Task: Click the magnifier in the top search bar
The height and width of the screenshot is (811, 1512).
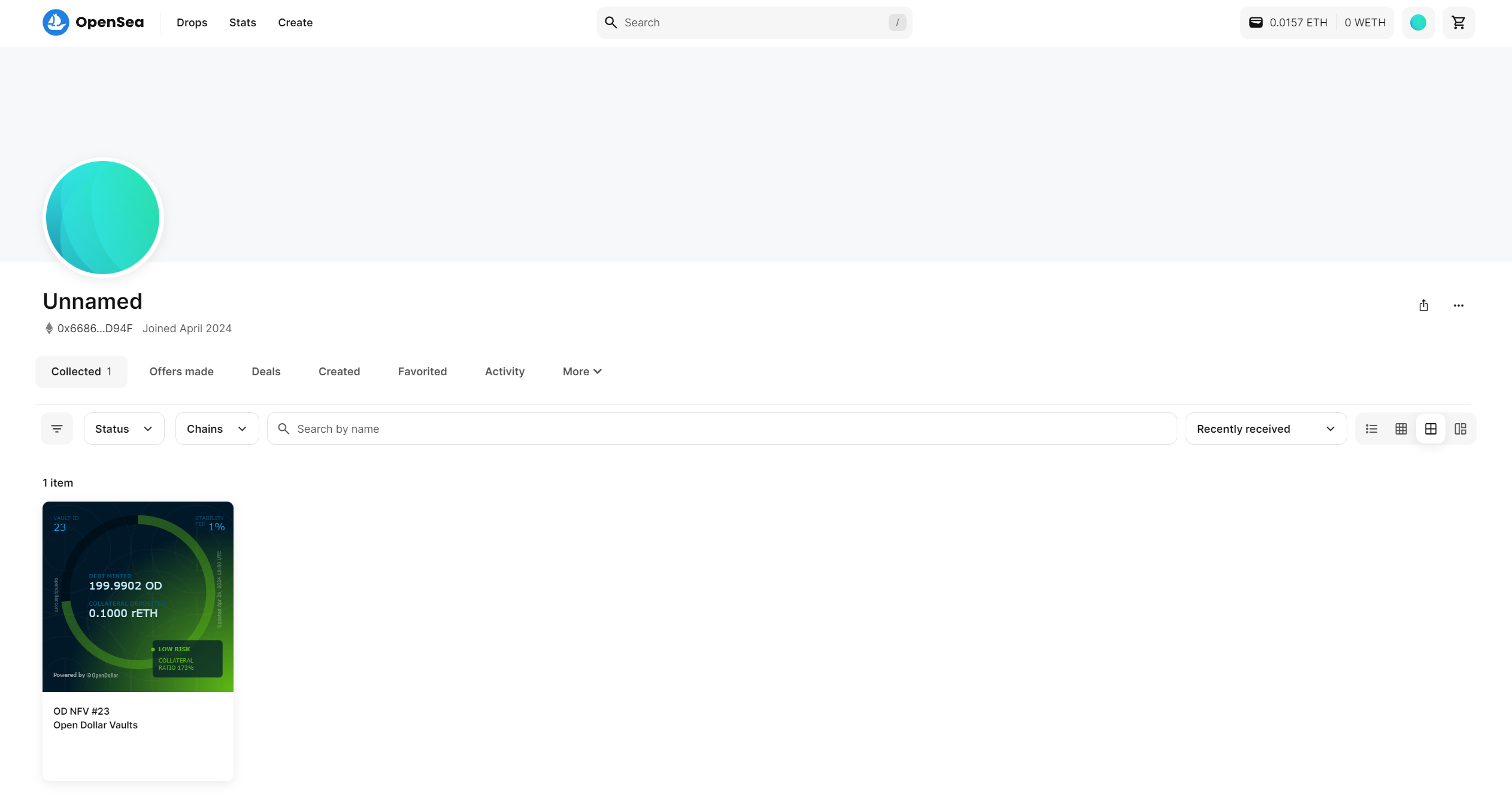Action: point(610,23)
